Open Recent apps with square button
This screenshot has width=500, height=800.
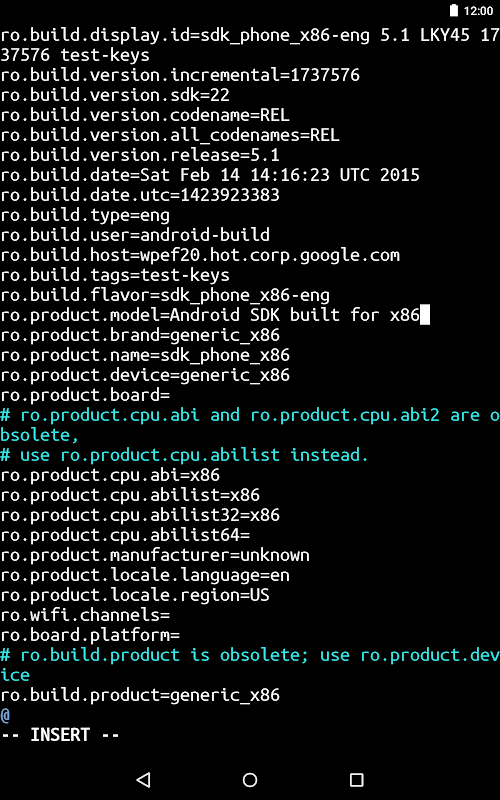pyautogui.click(x=356, y=779)
